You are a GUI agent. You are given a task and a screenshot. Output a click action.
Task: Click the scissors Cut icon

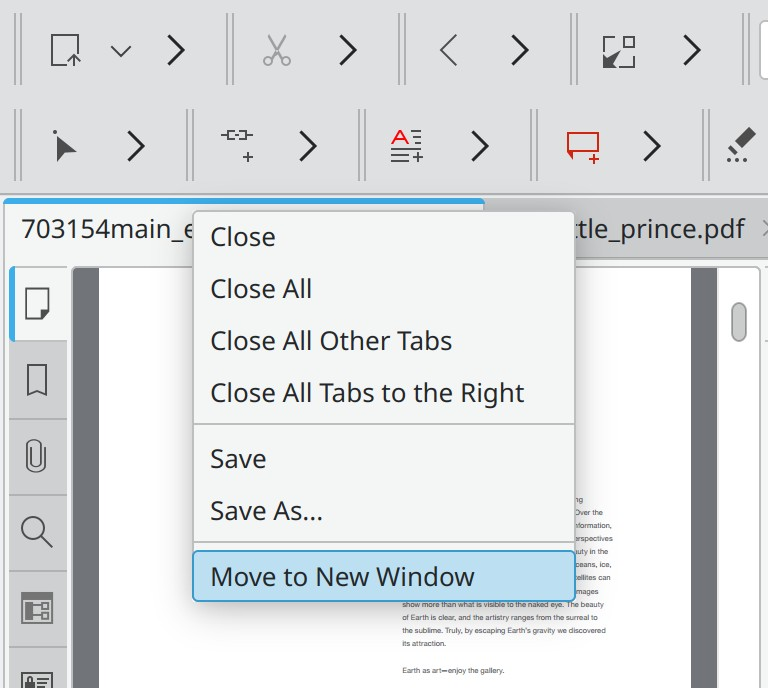point(277,50)
